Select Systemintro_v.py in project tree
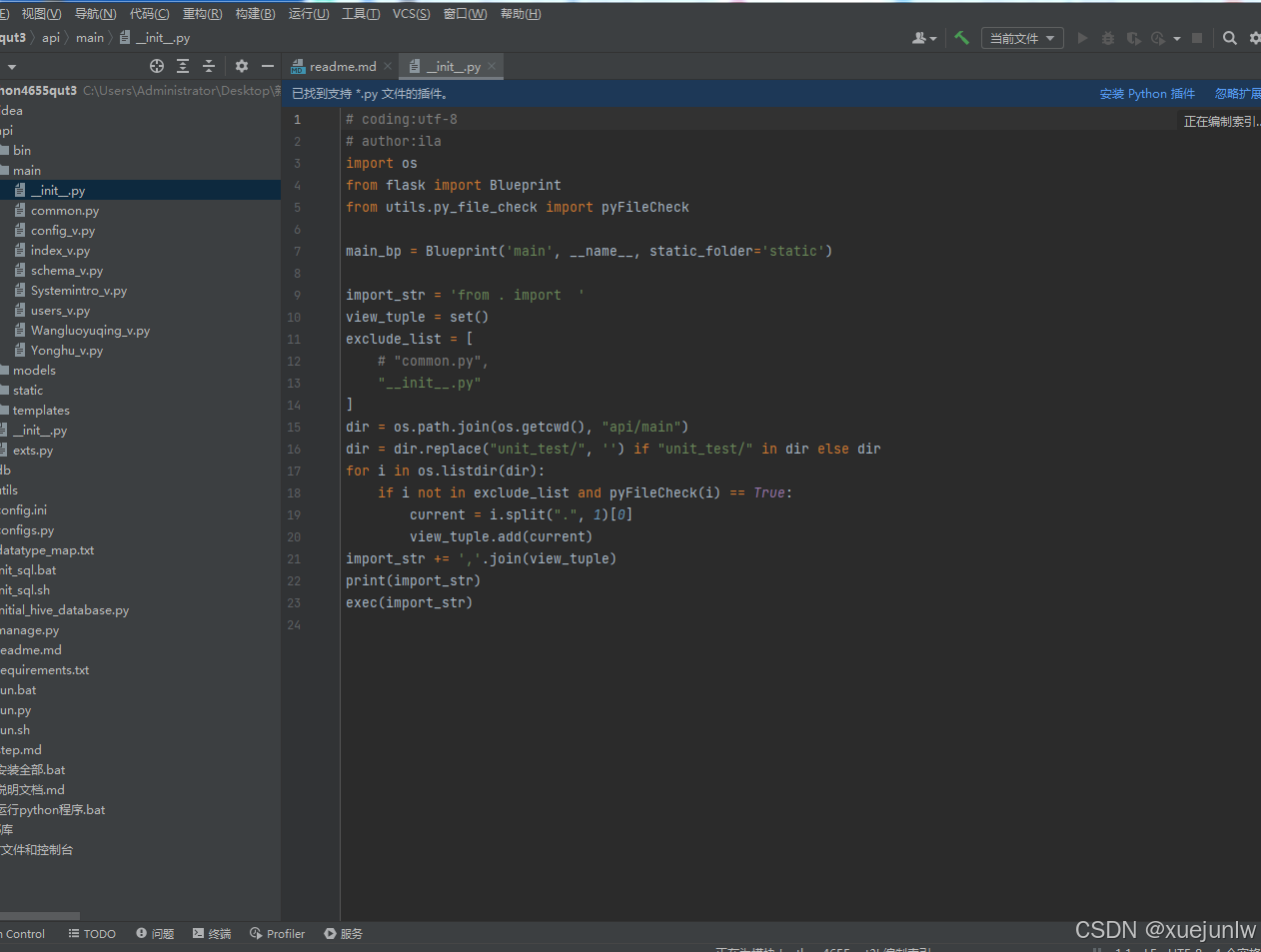Image resolution: width=1261 pixels, height=952 pixels. point(79,291)
